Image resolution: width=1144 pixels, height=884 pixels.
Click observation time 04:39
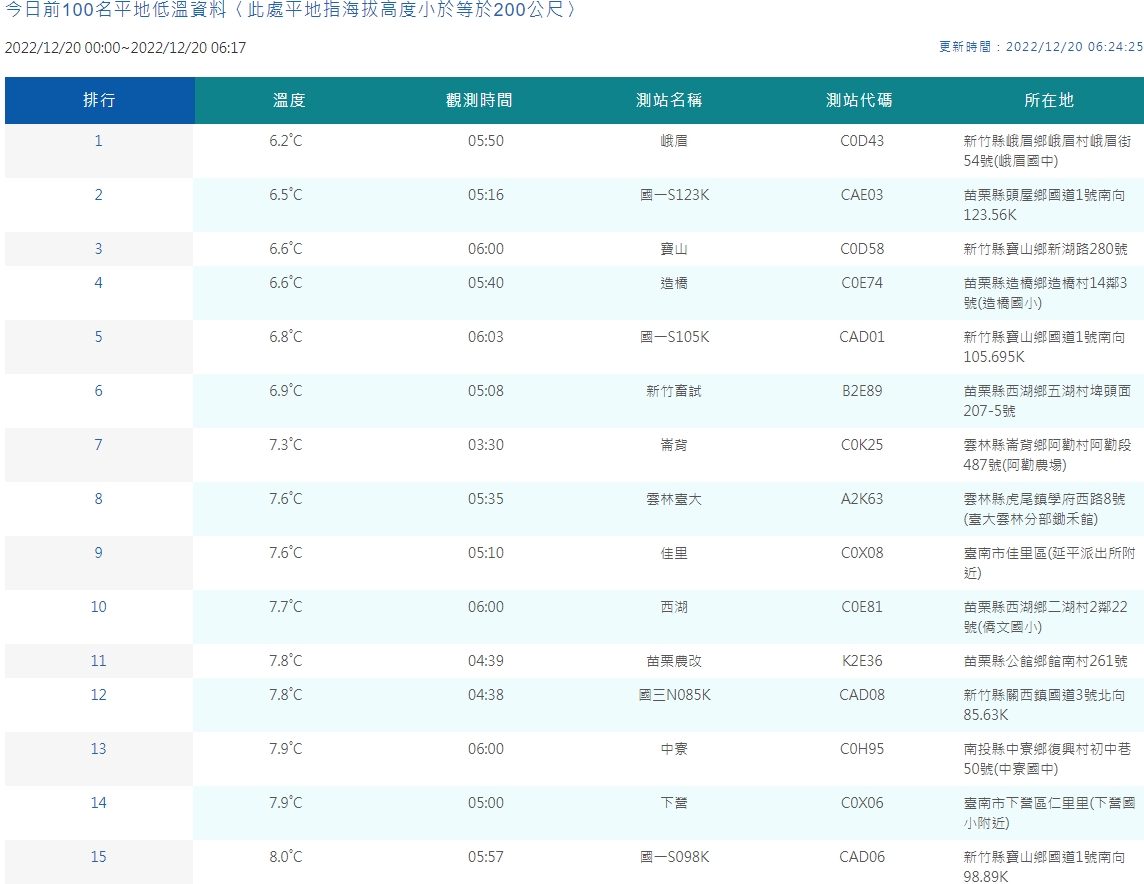click(485, 661)
